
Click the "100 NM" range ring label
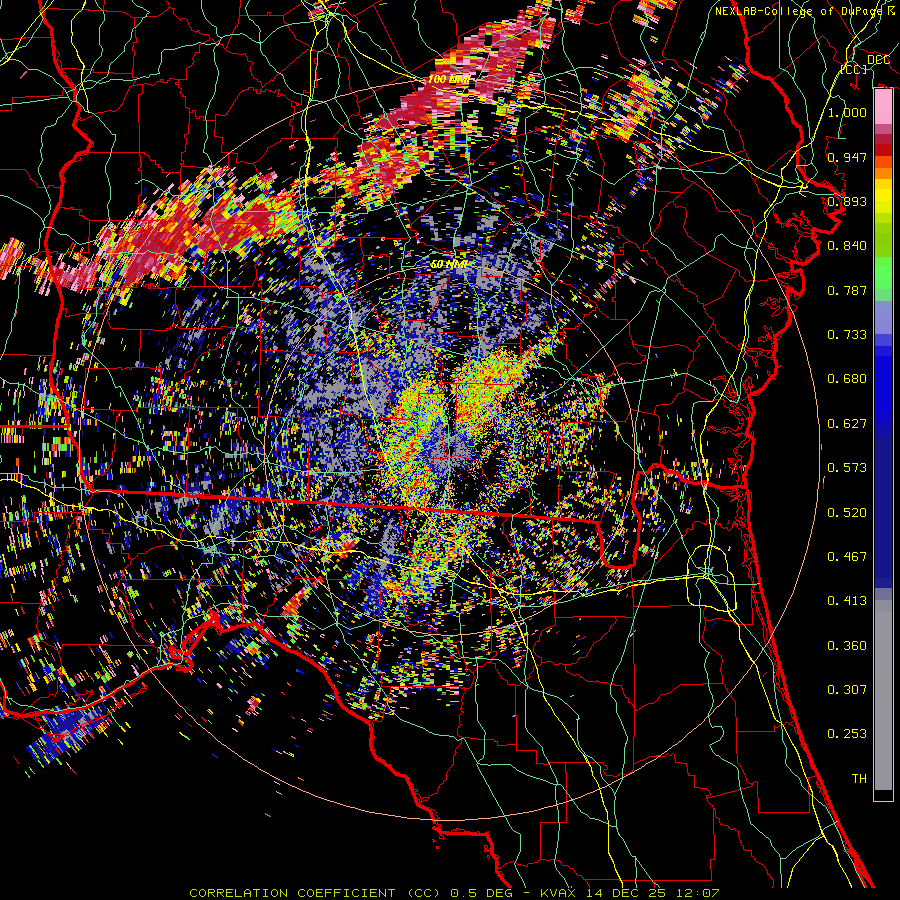[x=448, y=80]
